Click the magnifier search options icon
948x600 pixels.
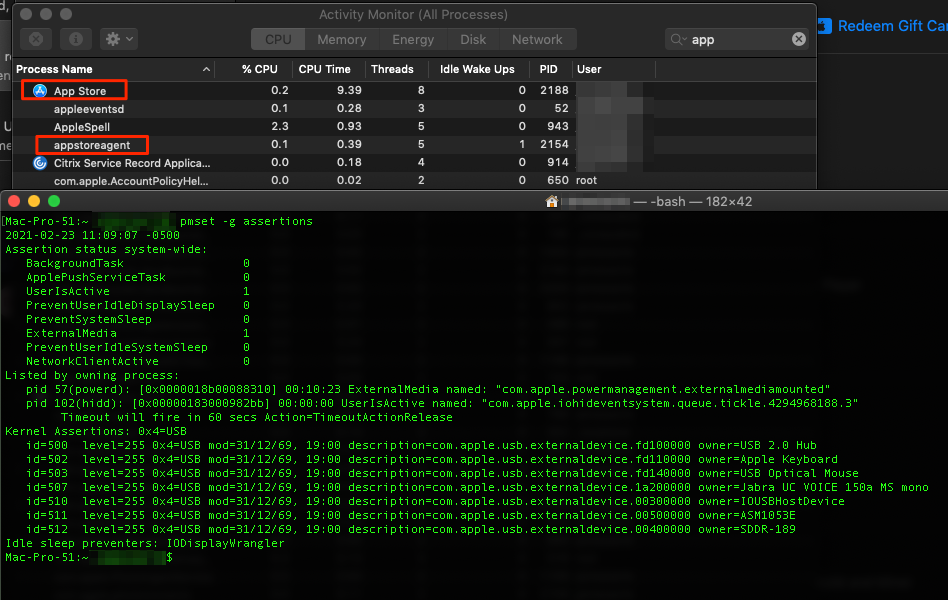point(678,39)
